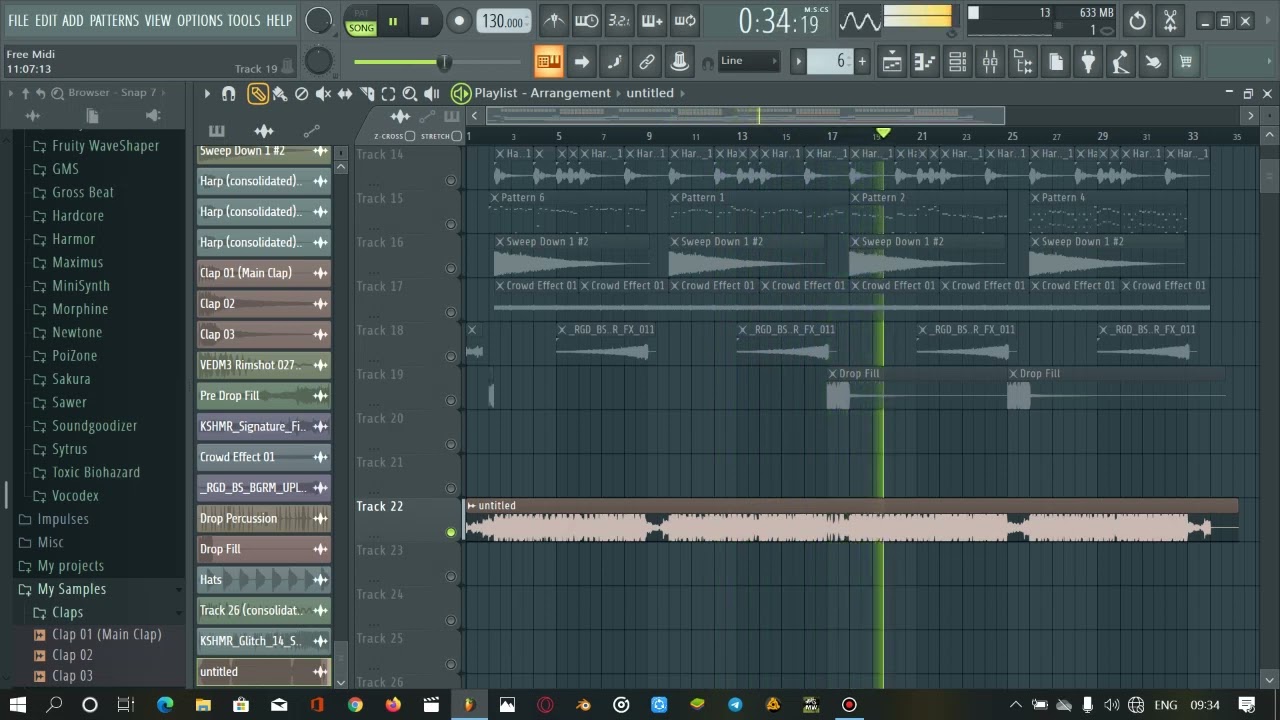Open the Playlist view button
The height and width of the screenshot is (720, 1280).
[x=892, y=62]
